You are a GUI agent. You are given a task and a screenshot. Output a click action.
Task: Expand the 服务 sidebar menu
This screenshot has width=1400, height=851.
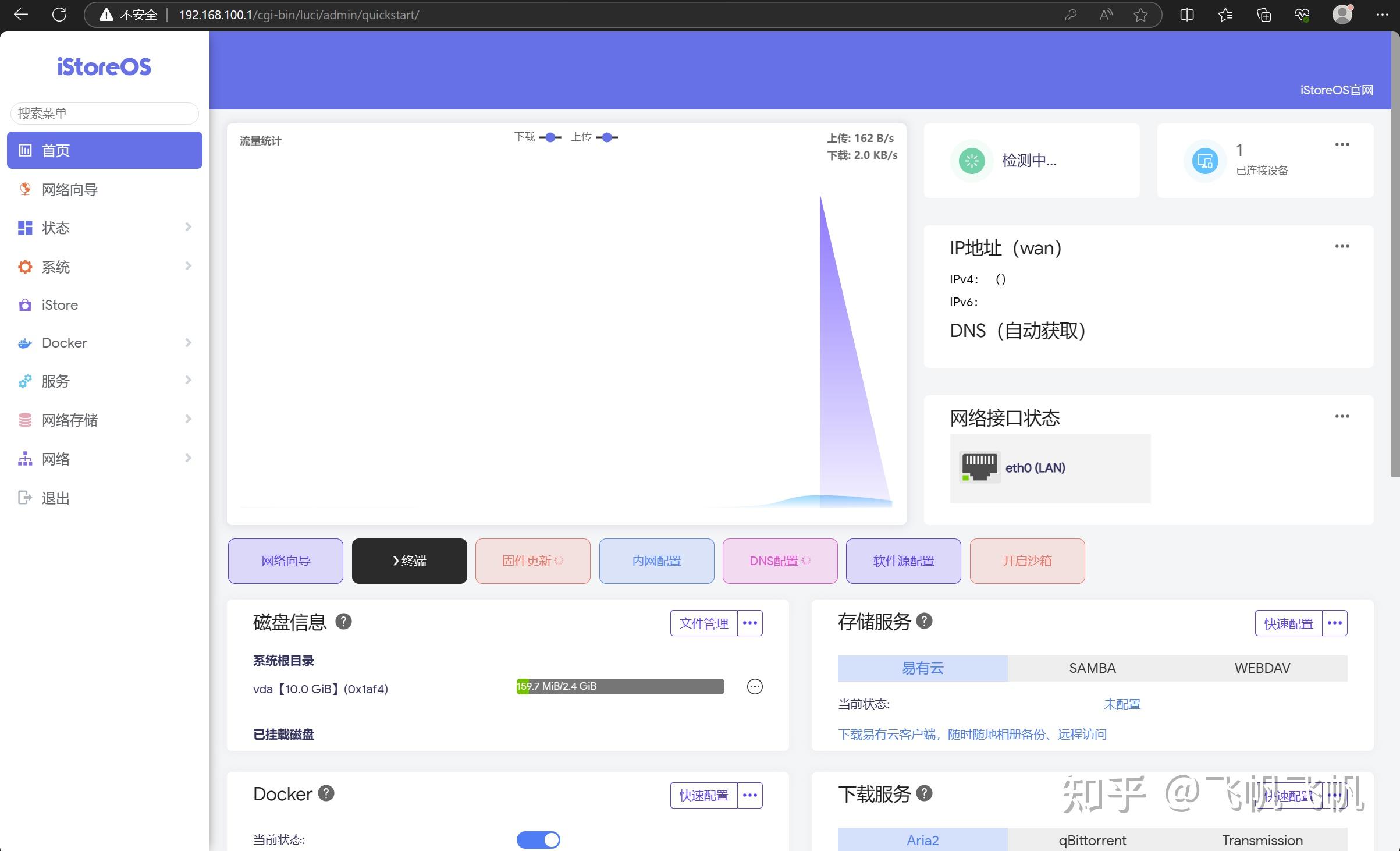187,381
